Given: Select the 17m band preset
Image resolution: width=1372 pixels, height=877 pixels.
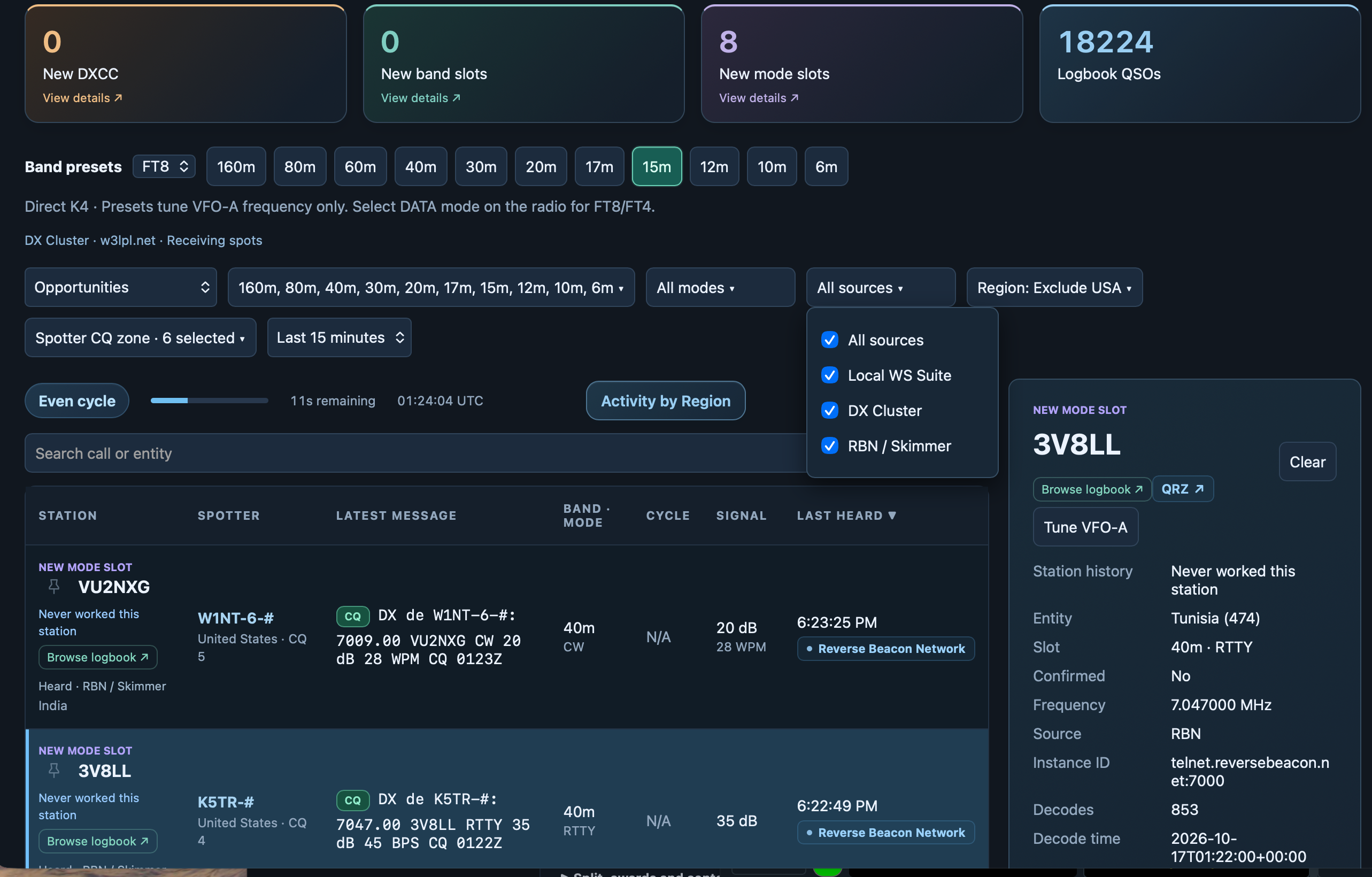Looking at the screenshot, I should click(x=599, y=166).
